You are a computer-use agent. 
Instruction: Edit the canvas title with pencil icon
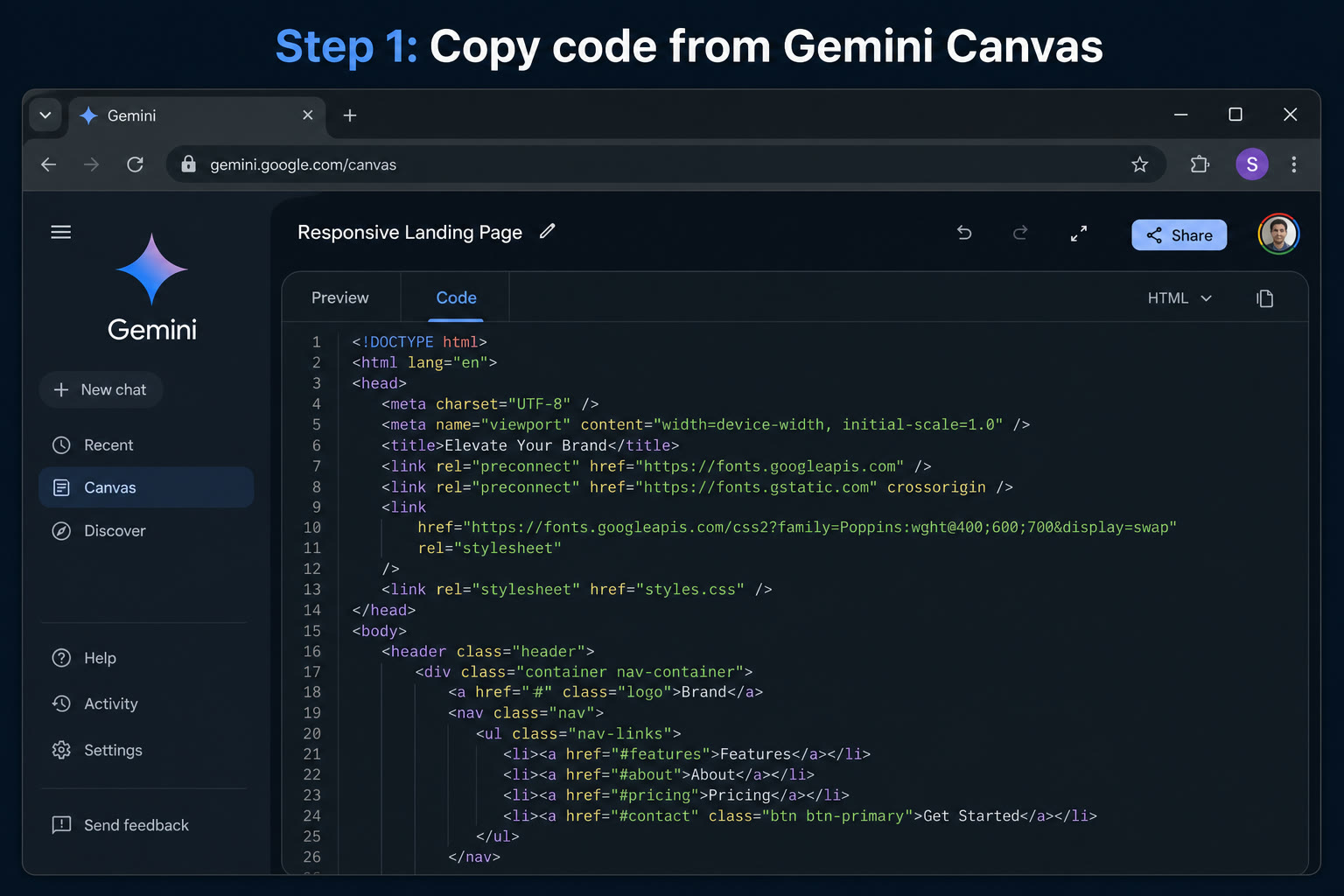548,231
